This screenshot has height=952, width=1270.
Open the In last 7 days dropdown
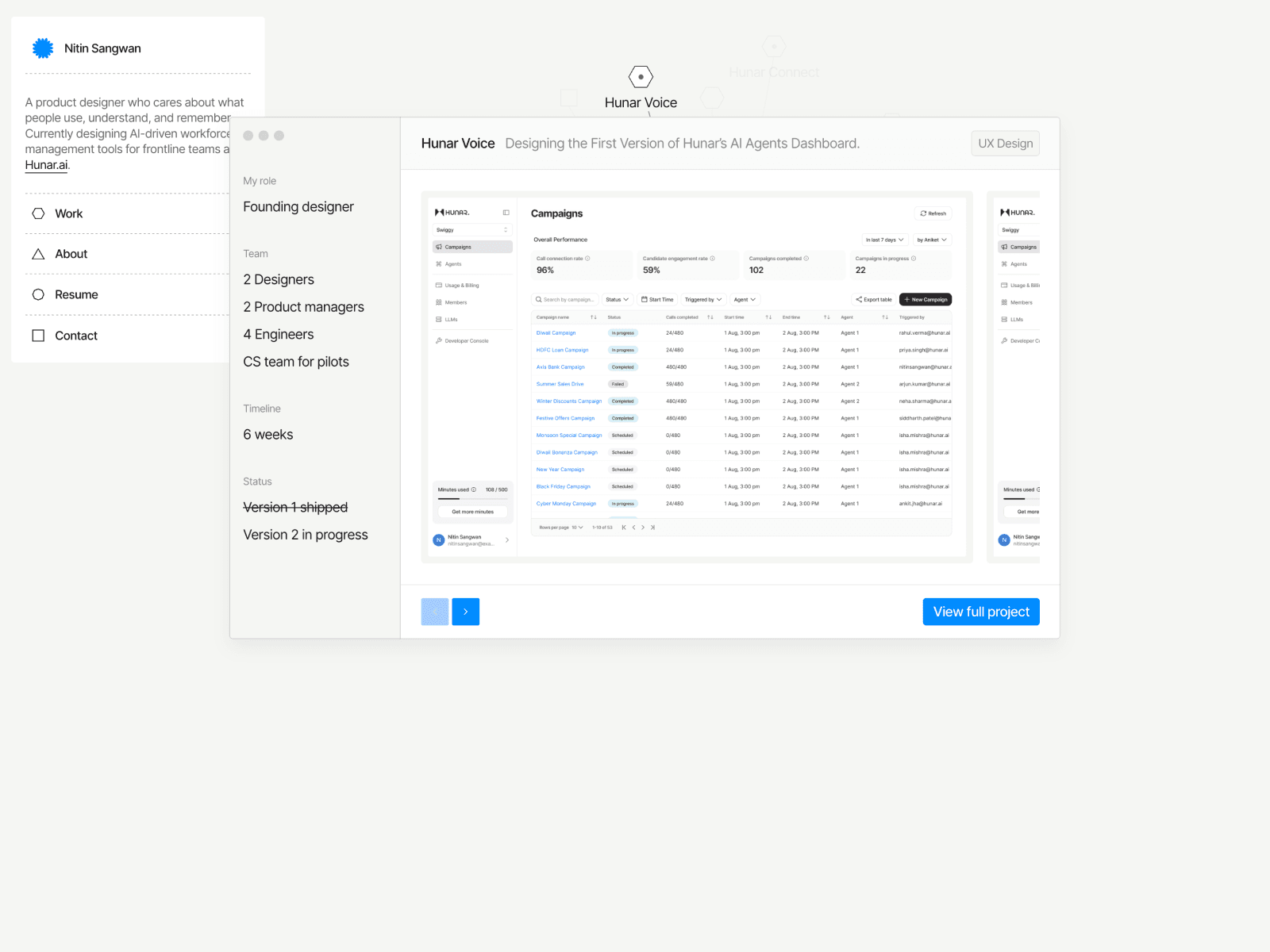tap(884, 240)
